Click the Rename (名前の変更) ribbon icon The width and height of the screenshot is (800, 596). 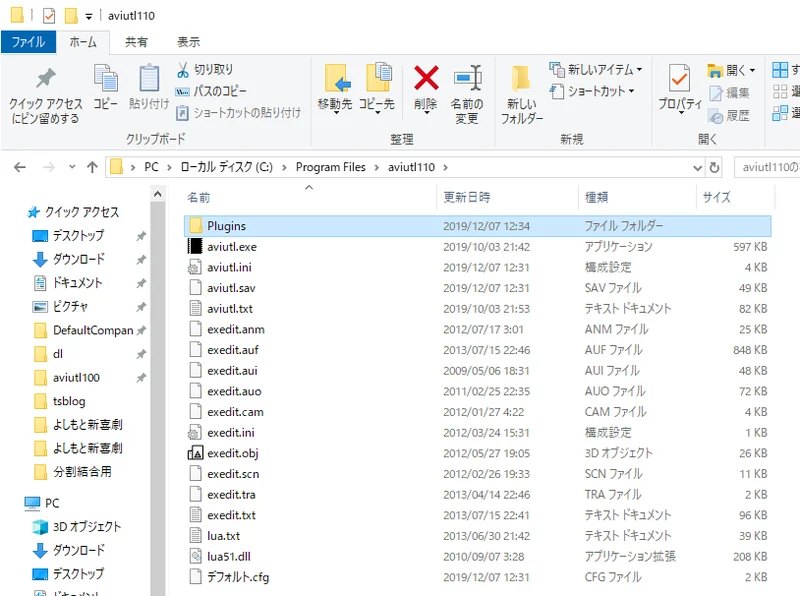tap(466, 78)
